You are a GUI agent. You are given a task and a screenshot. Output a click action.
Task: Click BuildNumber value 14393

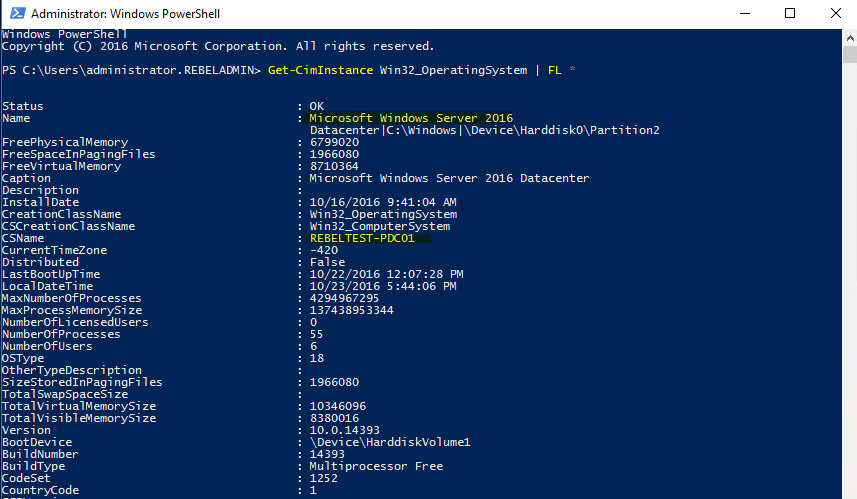(x=327, y=455)
